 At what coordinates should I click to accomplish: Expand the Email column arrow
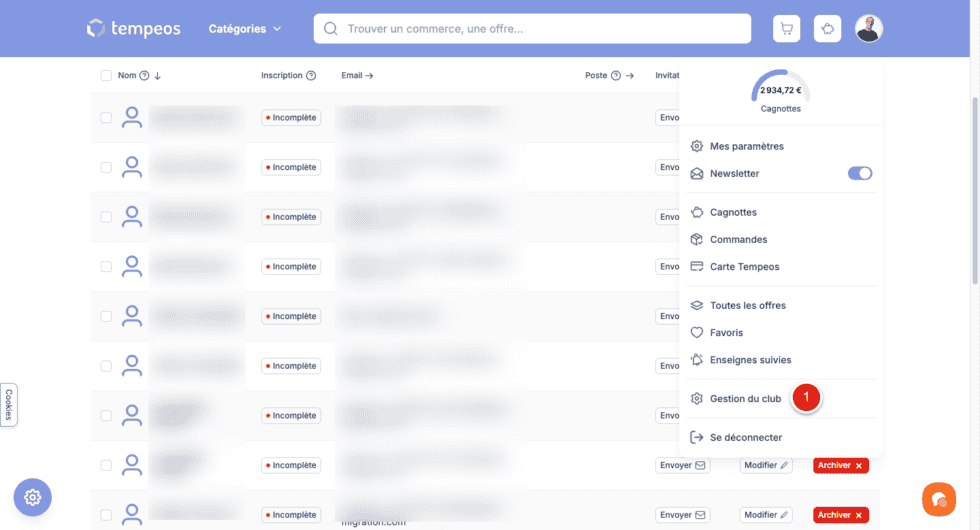369,76
